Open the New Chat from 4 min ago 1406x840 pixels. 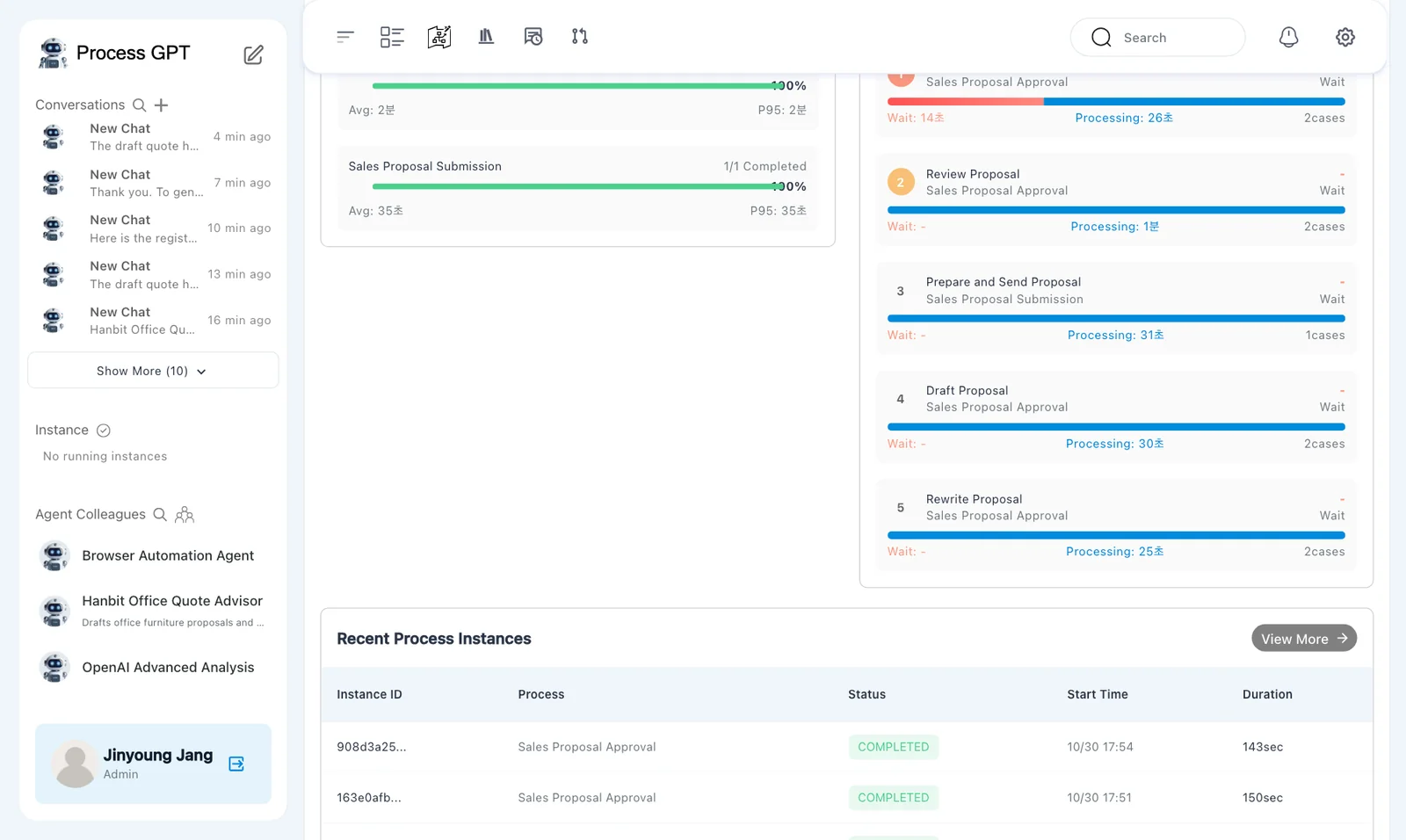point(155,137)
